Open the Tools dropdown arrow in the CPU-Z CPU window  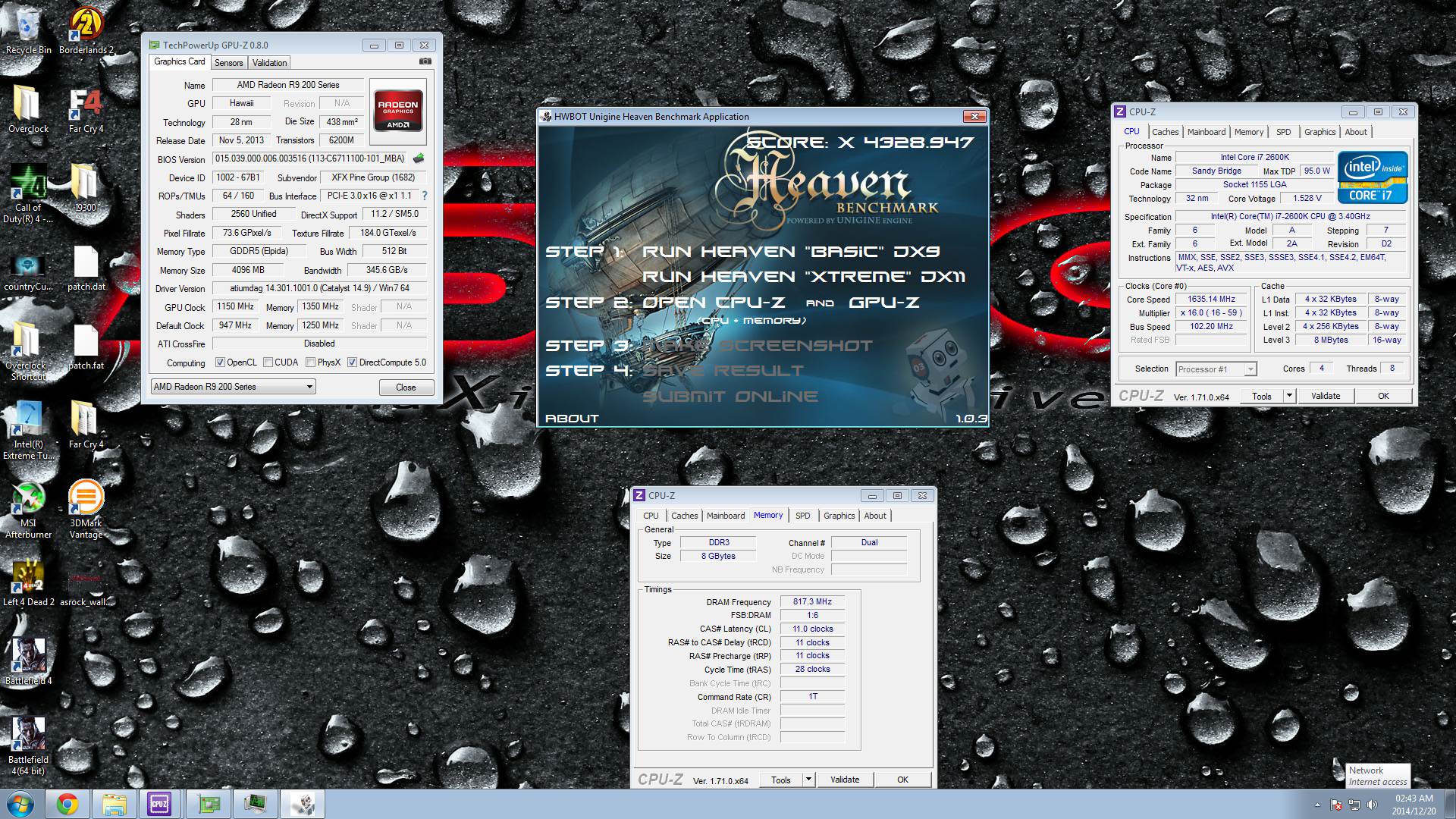point(1288,396)
